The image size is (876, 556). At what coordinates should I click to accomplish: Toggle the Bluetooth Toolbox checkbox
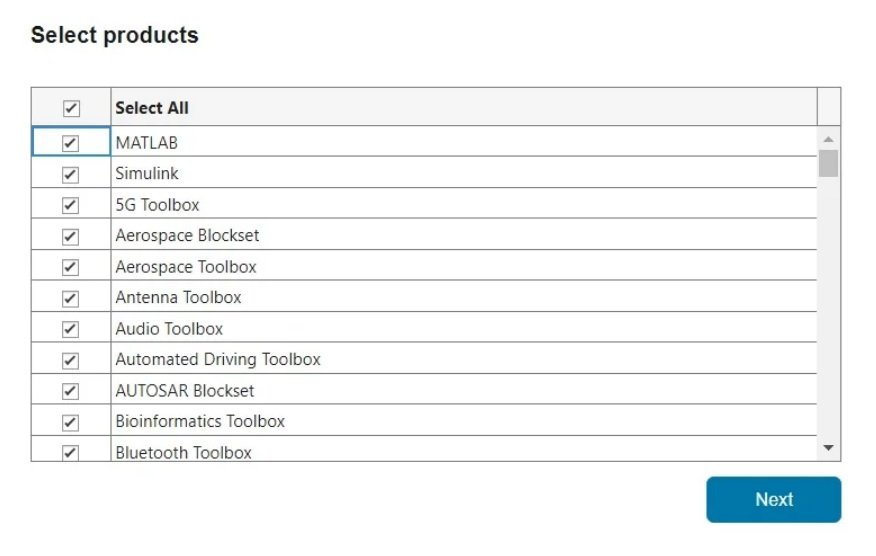pyautogui.click(x=70, y=452)
